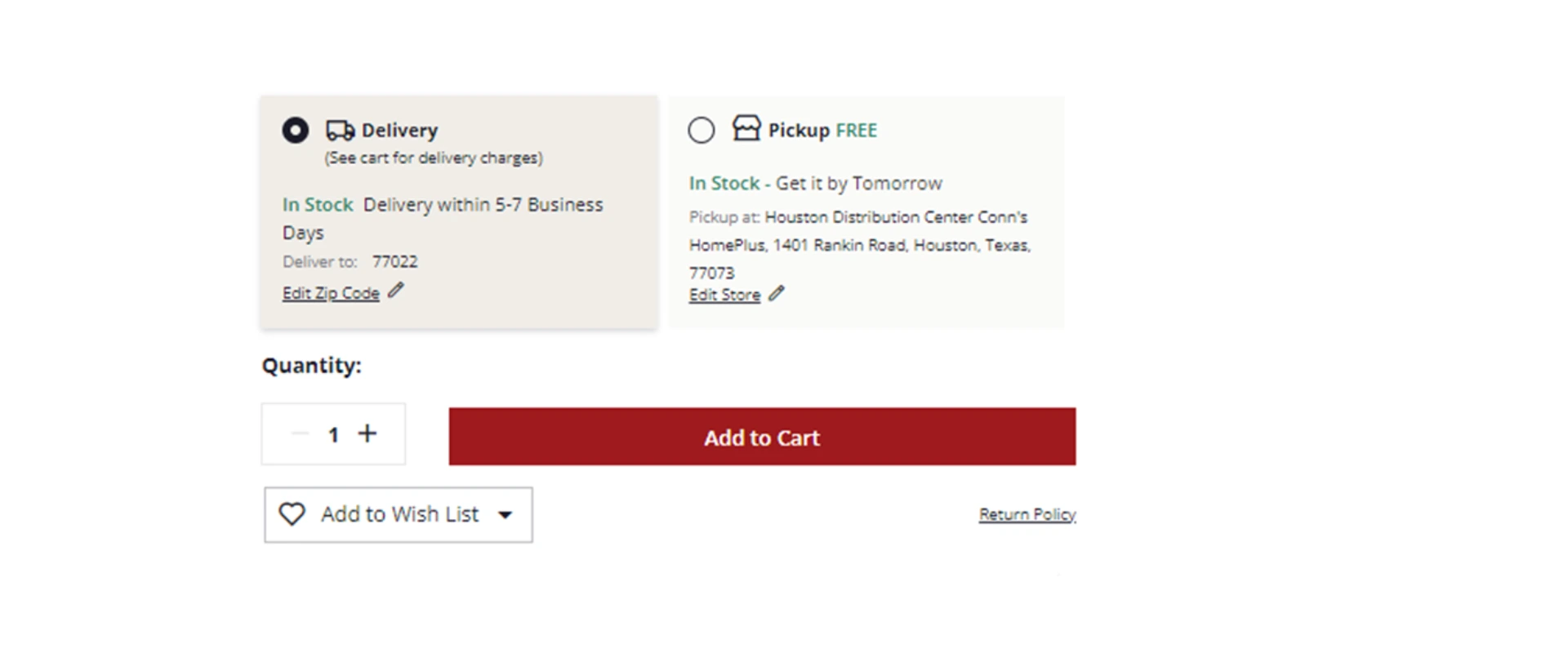Click the pencil icon next to Edit Zip Code
The image size is (1568, 653).
(x=396, y=290)
